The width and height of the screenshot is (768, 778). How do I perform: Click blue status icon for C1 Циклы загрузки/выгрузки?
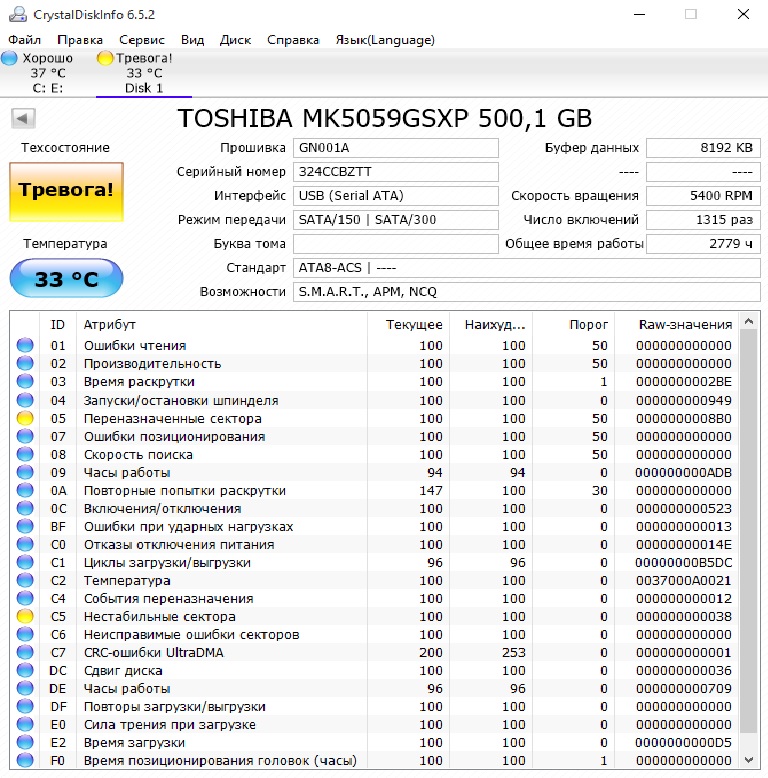click(25, 563)
